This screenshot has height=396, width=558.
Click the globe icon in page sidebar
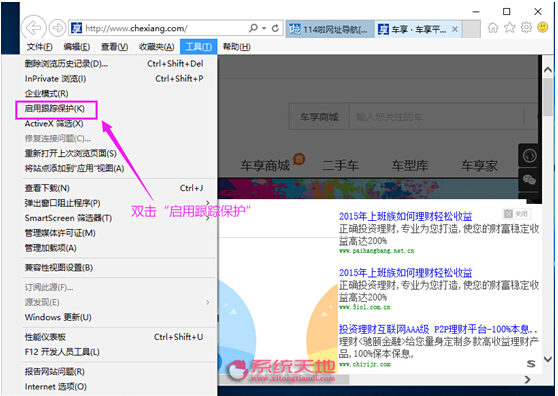pyautogui.click(x=530, y=155)
